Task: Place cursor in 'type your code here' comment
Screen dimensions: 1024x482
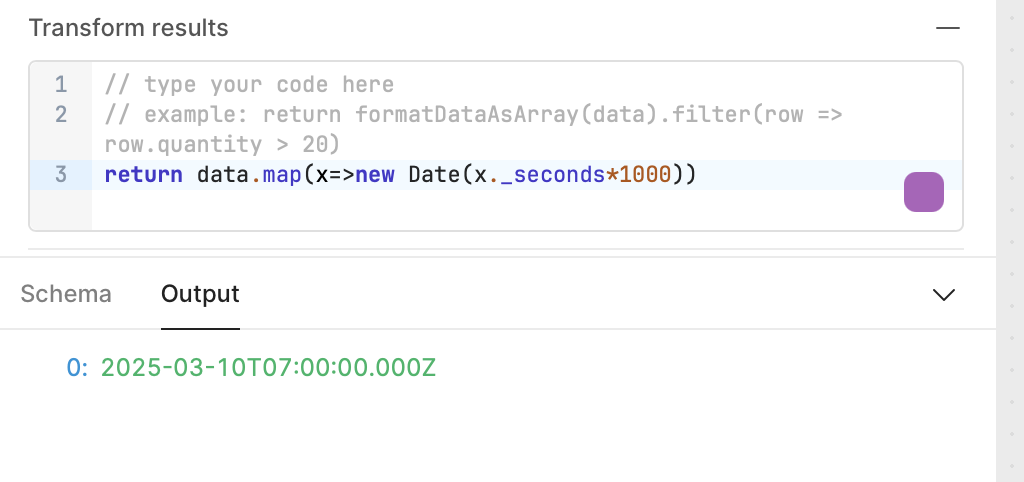Action: click(249, 84)
